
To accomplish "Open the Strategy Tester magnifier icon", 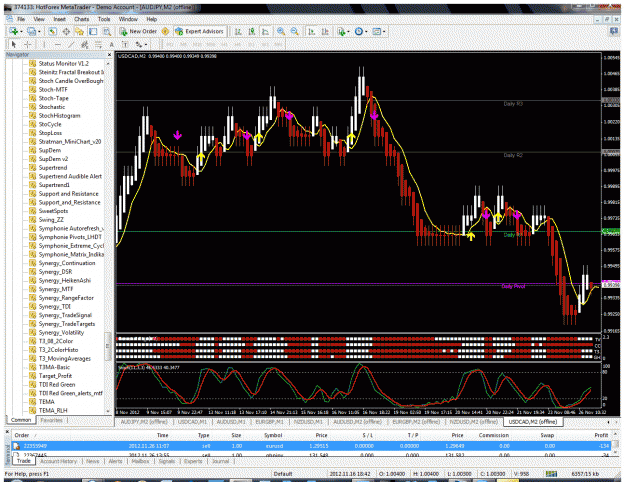I will (x=107, y=31).
